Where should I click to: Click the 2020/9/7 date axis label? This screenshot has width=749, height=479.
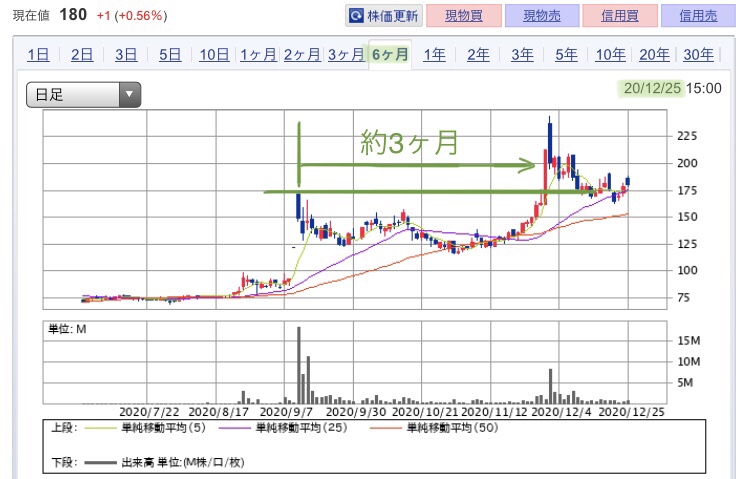[x=286, y=412]
